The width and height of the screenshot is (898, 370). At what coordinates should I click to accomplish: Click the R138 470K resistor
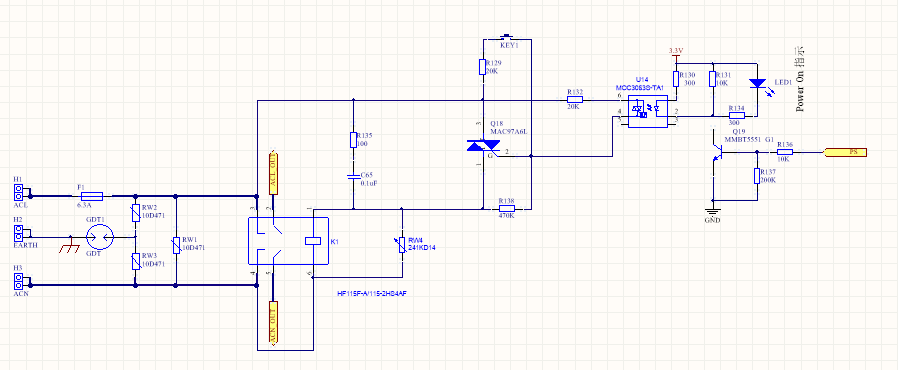click(507, 208)
